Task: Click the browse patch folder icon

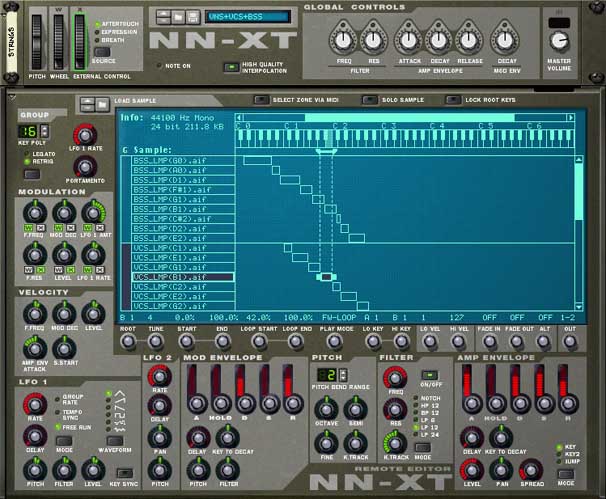Action: tap(178, 17)
